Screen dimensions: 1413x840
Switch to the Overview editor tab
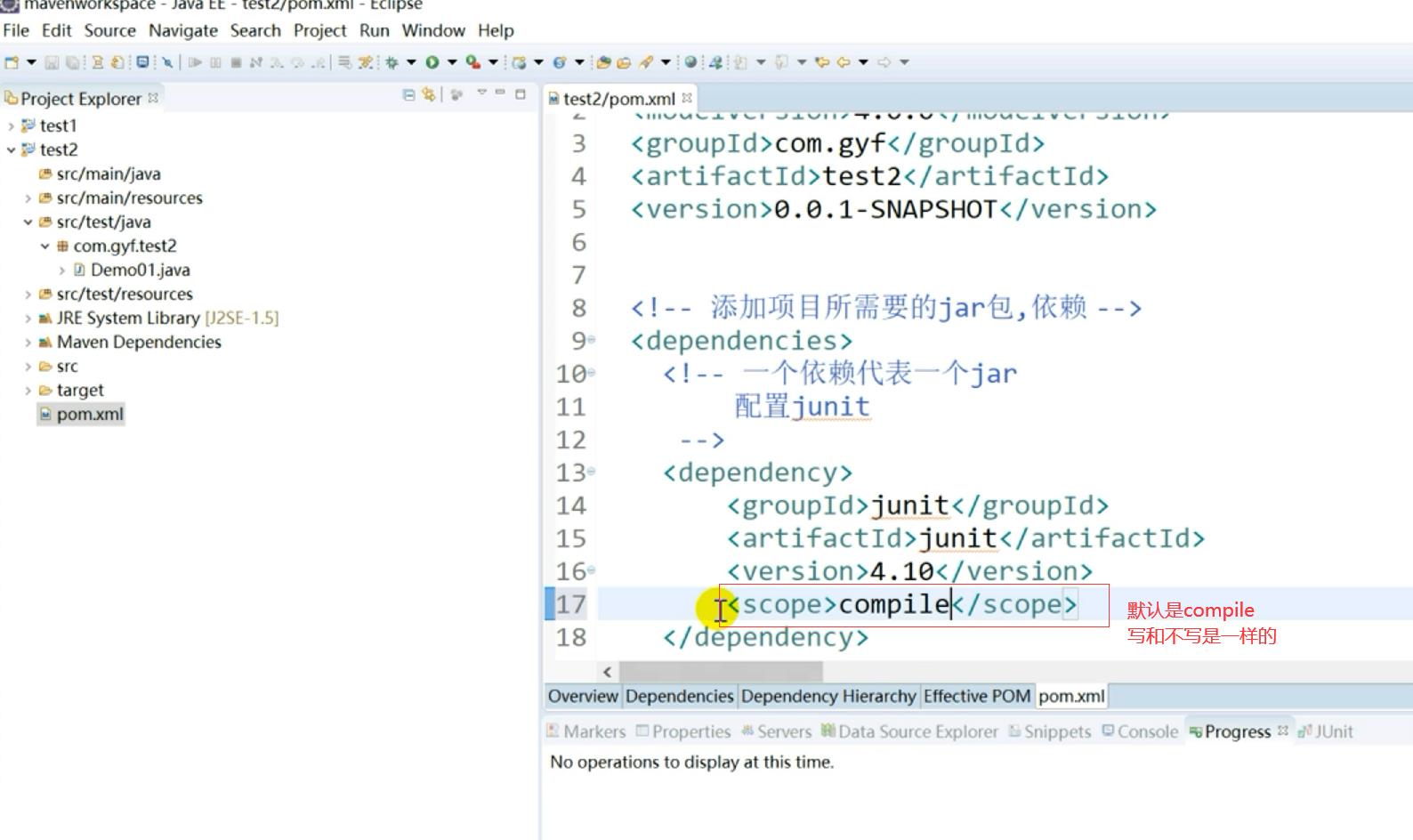click(x=583, y=696)
